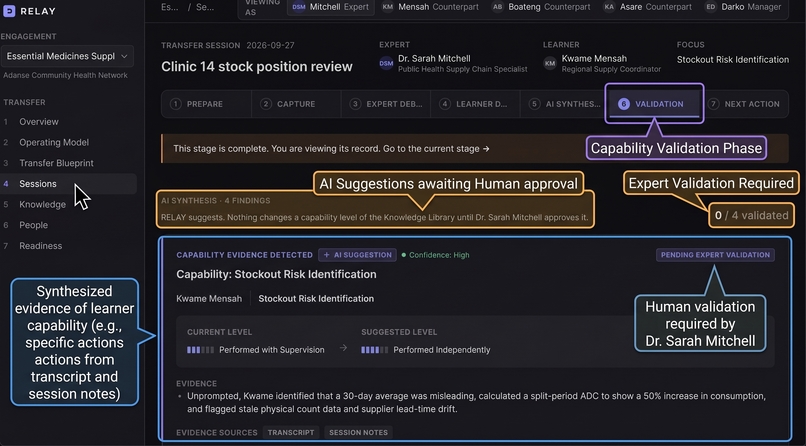Go to the Capture stage tab
Screen dimensions: 806x446
(296, 104)
